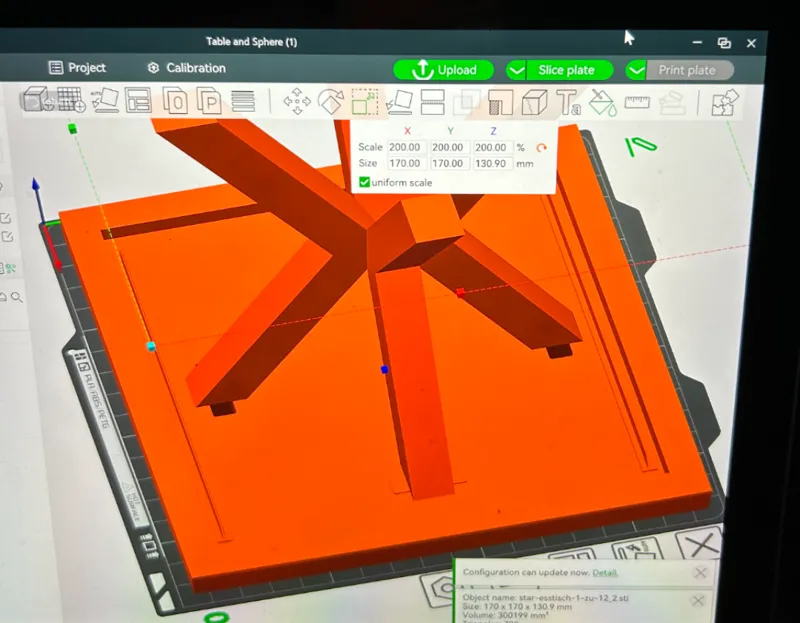
Task: Select the Lay on face tool
Action: [x=398, y=102]
